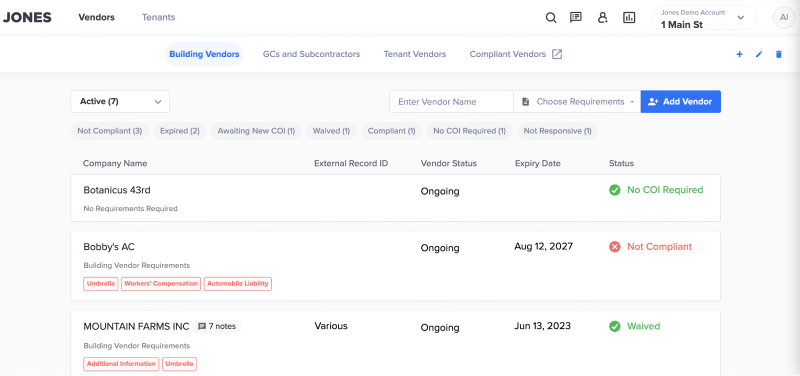This screenshot has width=800, height=376.
Task: Open the Choose Requirements dropdown
Action: 577,102
